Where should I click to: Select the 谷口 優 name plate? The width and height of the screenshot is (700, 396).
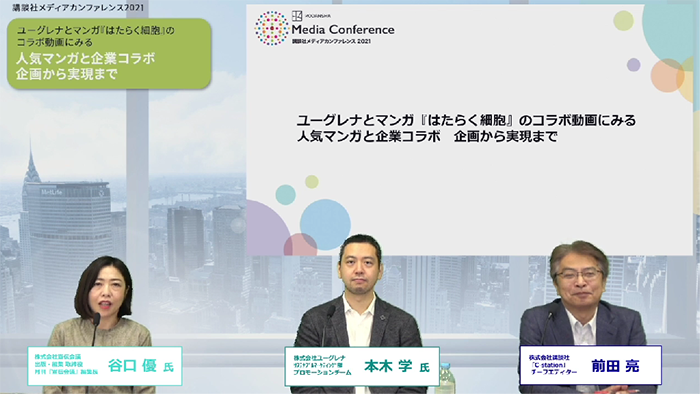(105, 366)
